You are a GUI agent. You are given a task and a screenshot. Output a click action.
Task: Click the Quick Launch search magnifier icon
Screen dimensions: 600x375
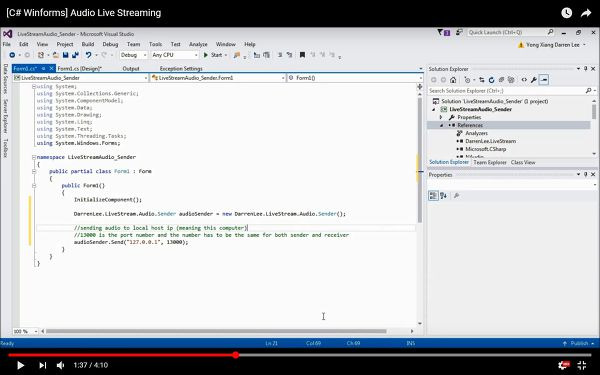(550, 32)
